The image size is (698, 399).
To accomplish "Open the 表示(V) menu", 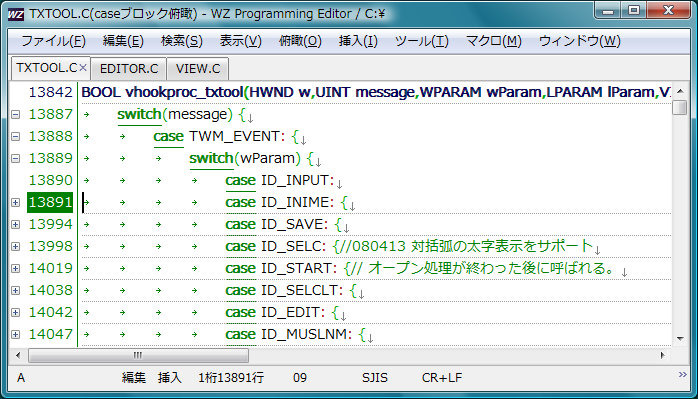I will pyautogui.click(x=240, y=41).
